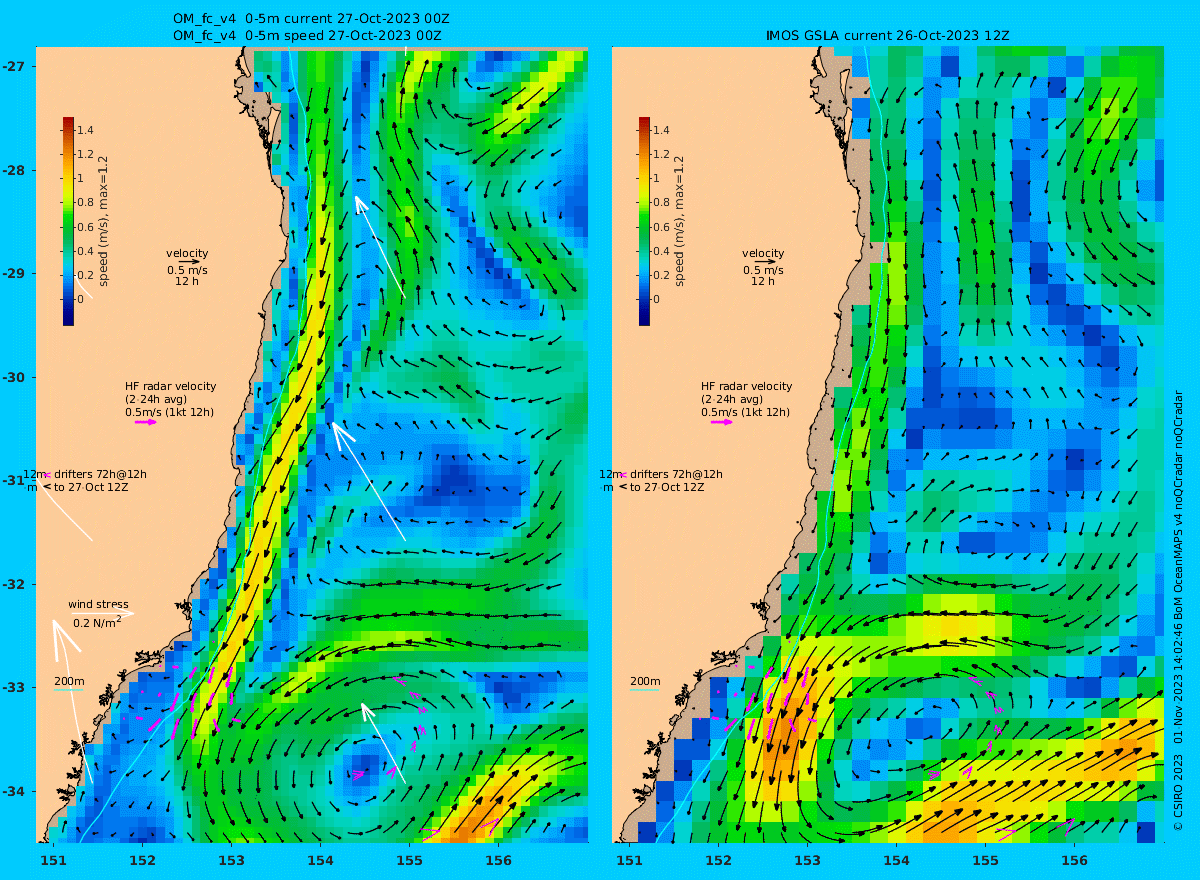
Task: Click '(2-24h avg)' text on OM_fc_v4 map
Action: pos(154,399)
